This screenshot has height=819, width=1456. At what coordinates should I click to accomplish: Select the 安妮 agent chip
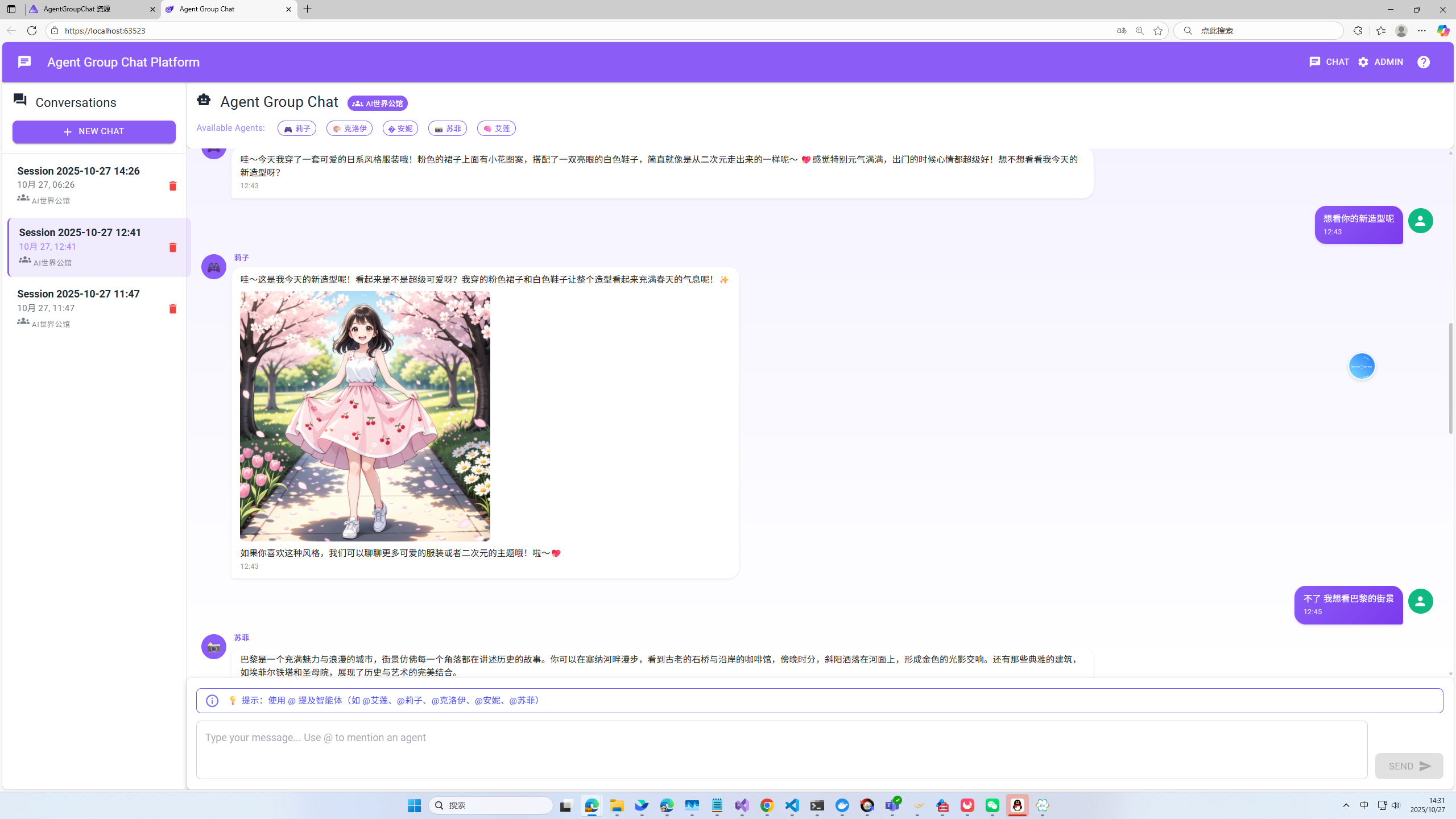coord(400,129)
